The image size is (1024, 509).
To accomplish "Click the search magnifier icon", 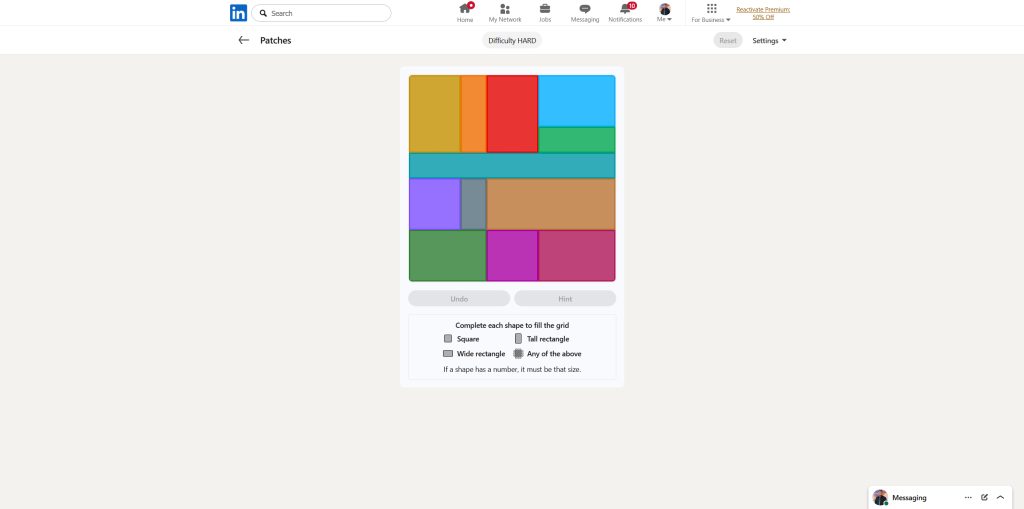I will (263, 13).
